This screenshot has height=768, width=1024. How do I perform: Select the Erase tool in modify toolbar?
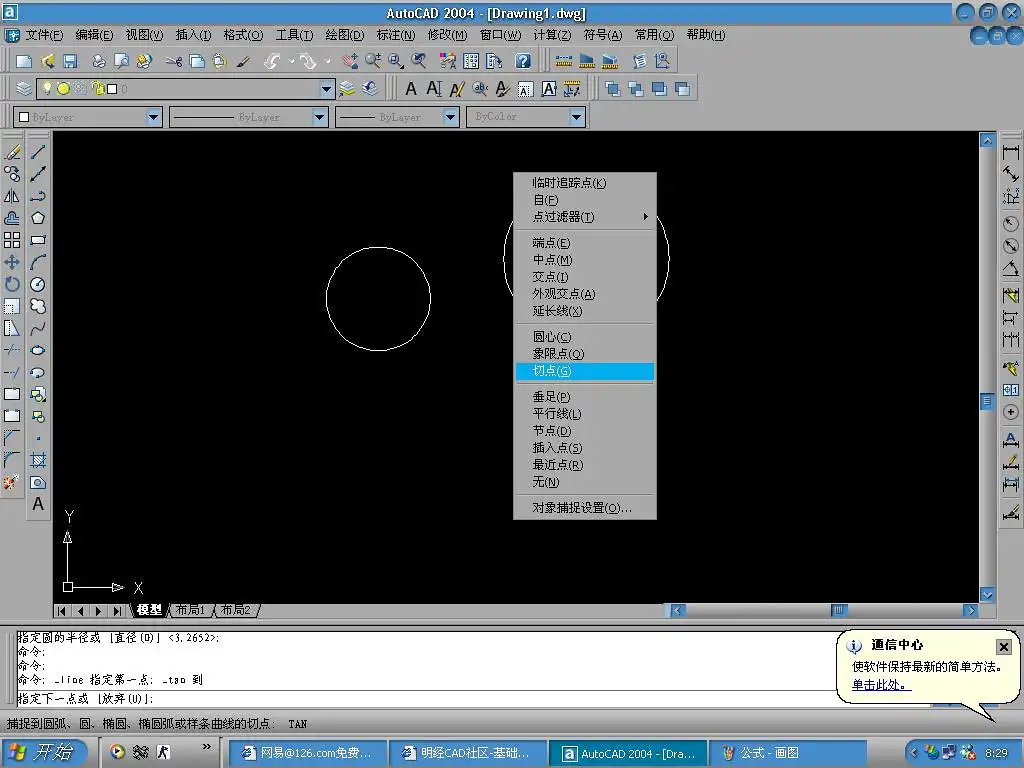[12, 152]
